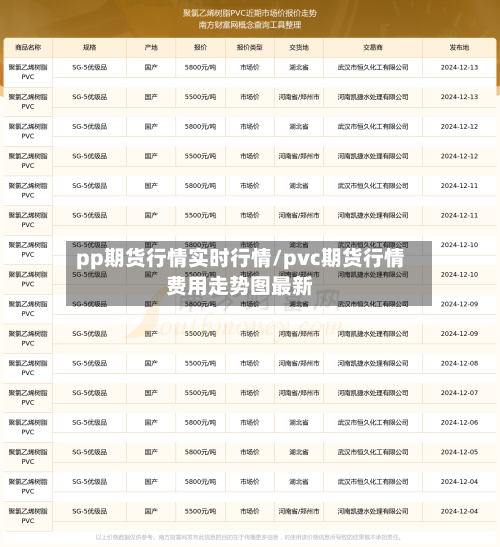Click the 发布地 column header
This screenshot has width=500, height=547.
(459, 47)
